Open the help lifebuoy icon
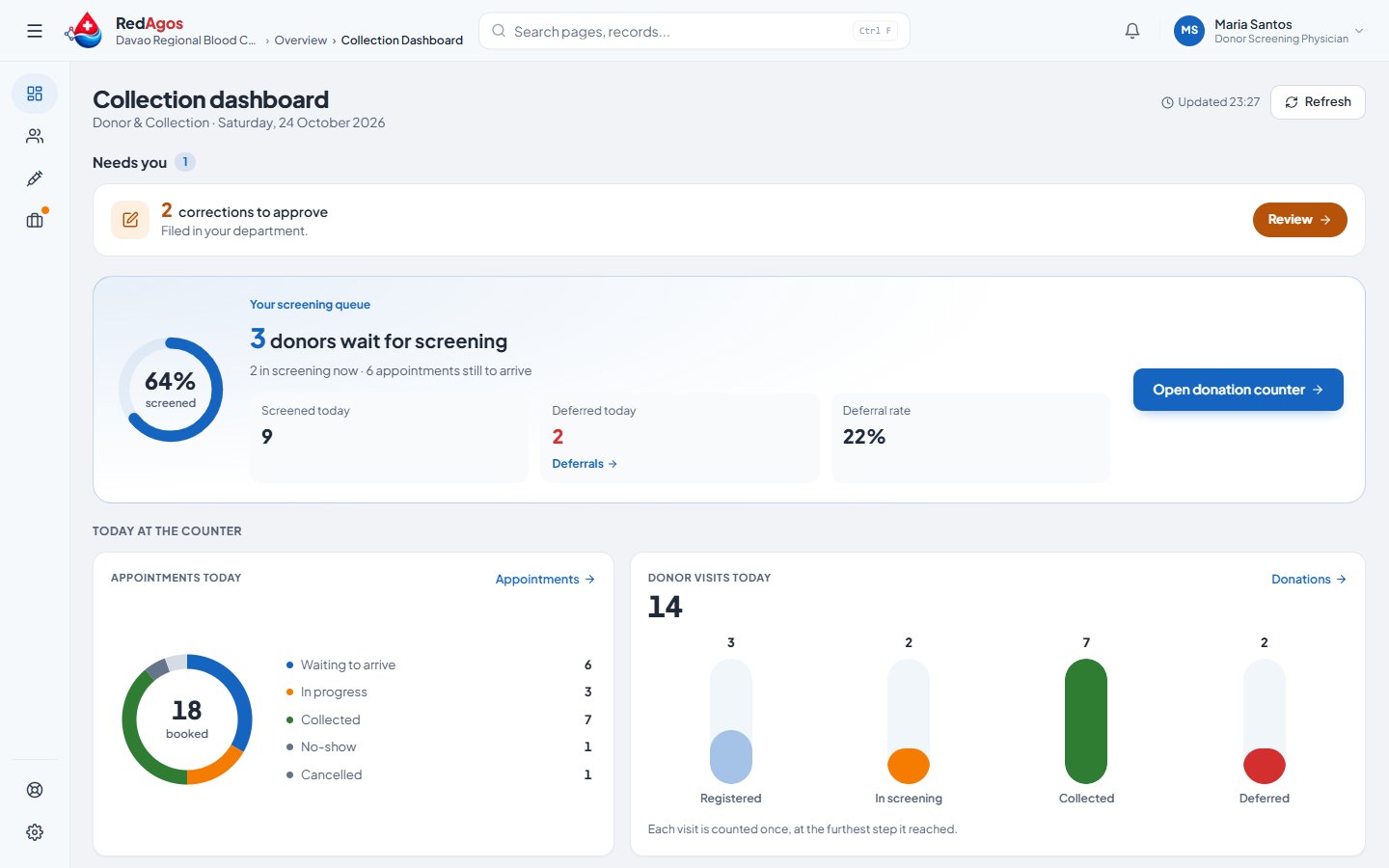 35,790
